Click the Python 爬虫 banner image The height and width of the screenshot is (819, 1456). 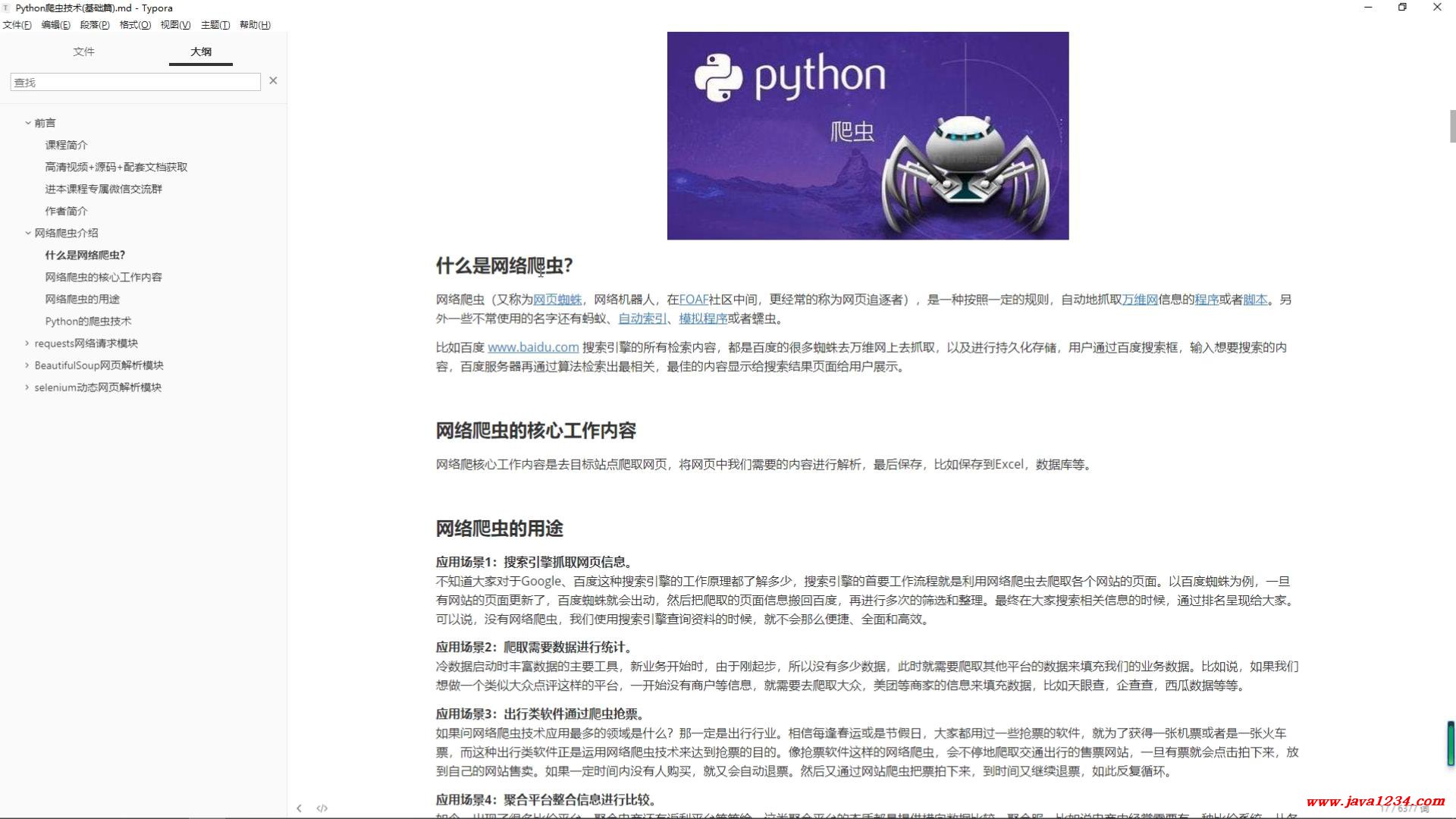tap(868, 136)
